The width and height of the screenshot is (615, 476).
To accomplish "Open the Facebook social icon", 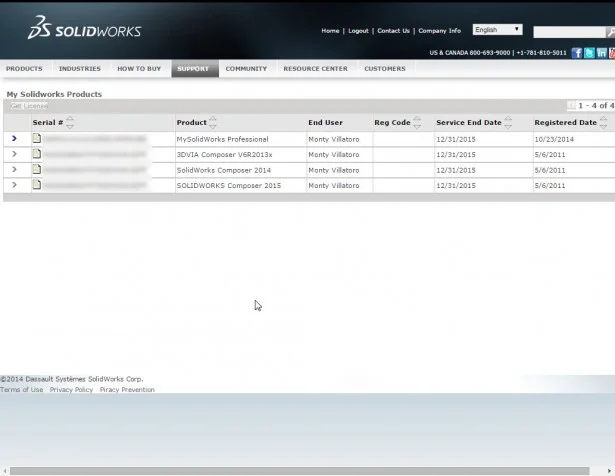I will (x=577, y=53).
